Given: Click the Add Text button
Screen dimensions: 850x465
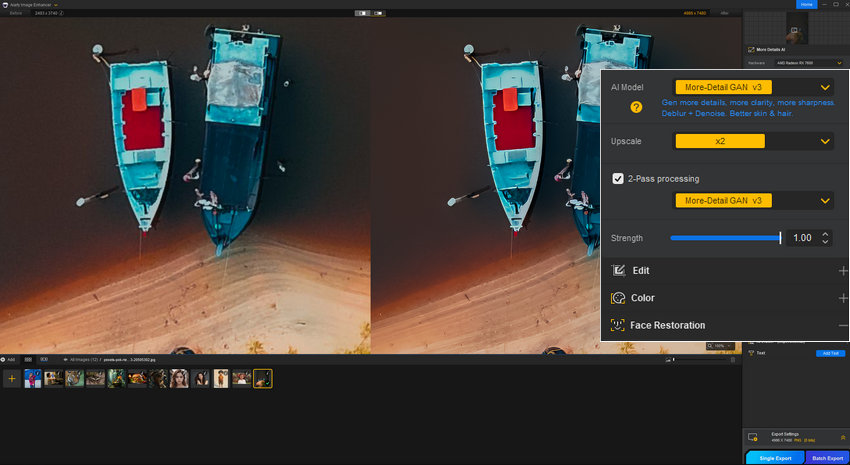Looking at the screenshot, I should click(x=830, y=353).
